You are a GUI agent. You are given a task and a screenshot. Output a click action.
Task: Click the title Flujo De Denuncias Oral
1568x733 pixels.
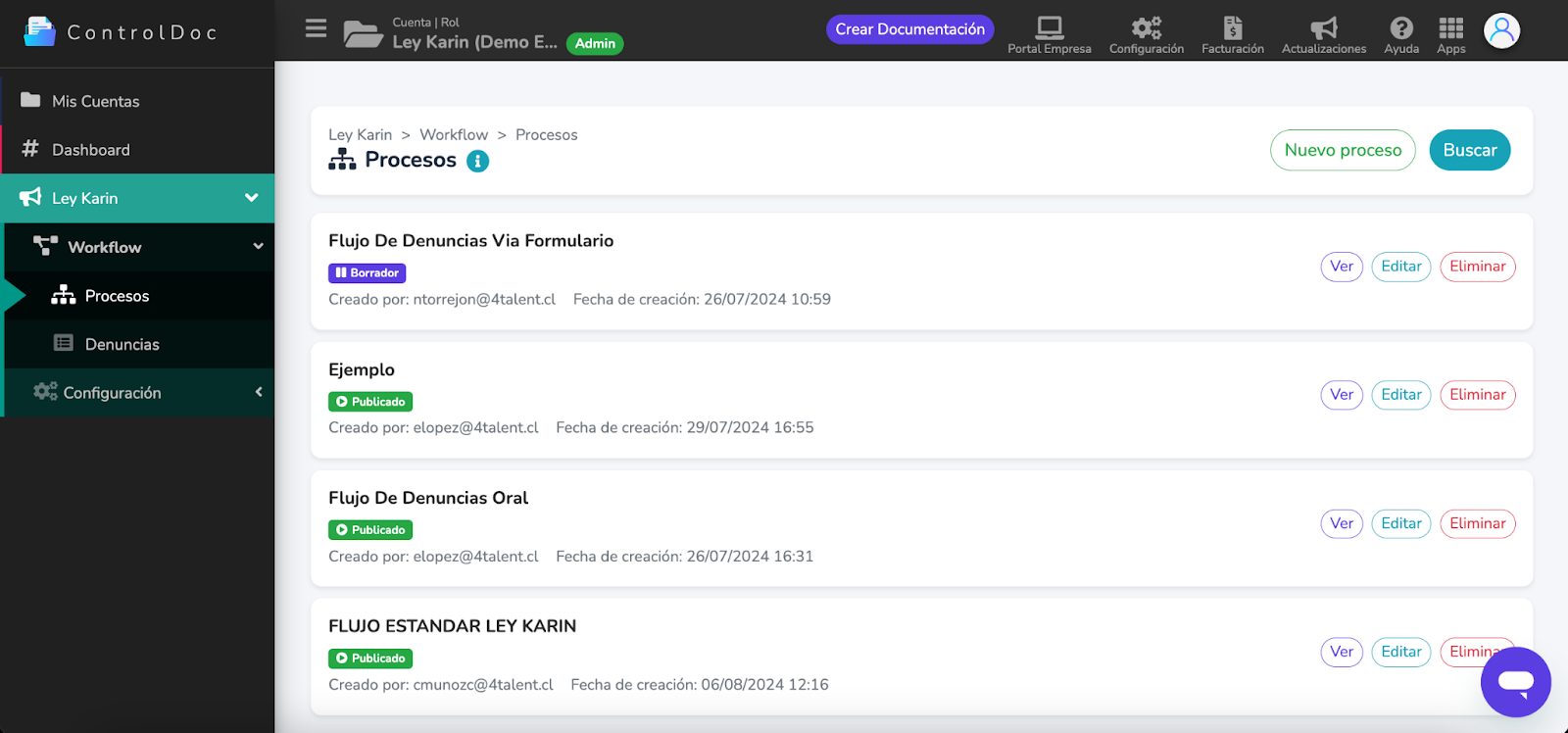[x=428, y=498]
